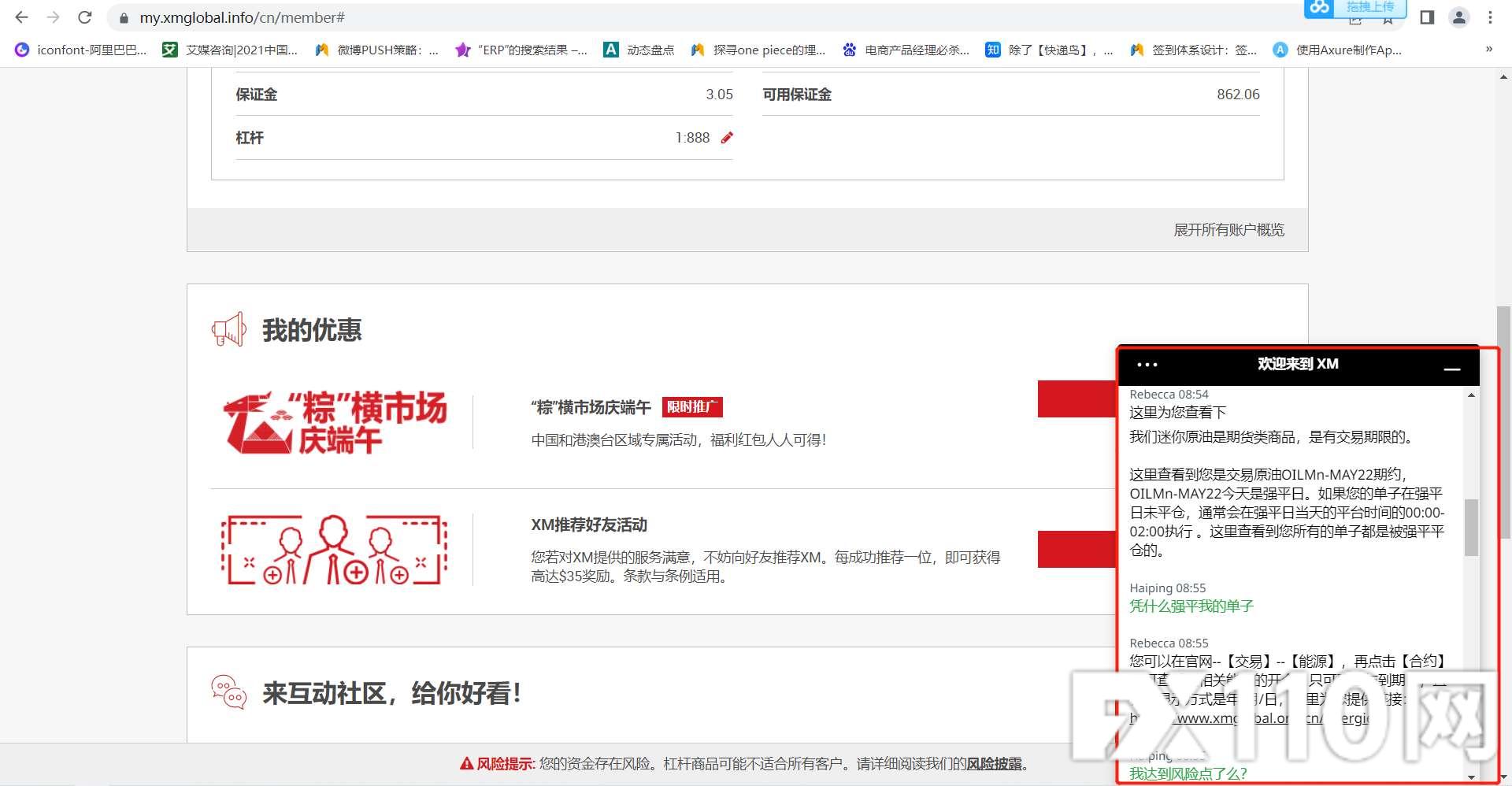
Task: Open the 除了【快递鸟】 bookmark
Action: (x=1049, y=50)
